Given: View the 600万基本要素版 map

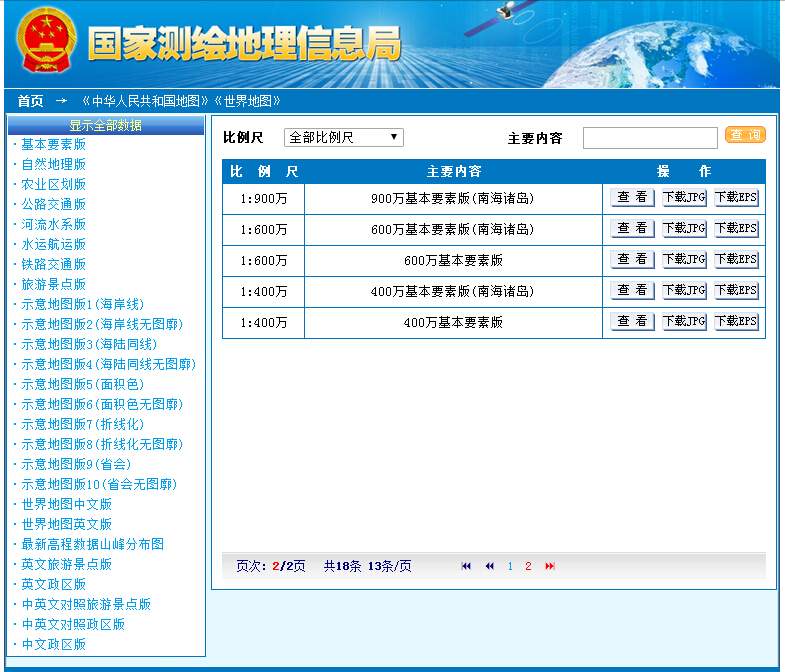Looking at the screenshot, I should (x=632, y=259).
